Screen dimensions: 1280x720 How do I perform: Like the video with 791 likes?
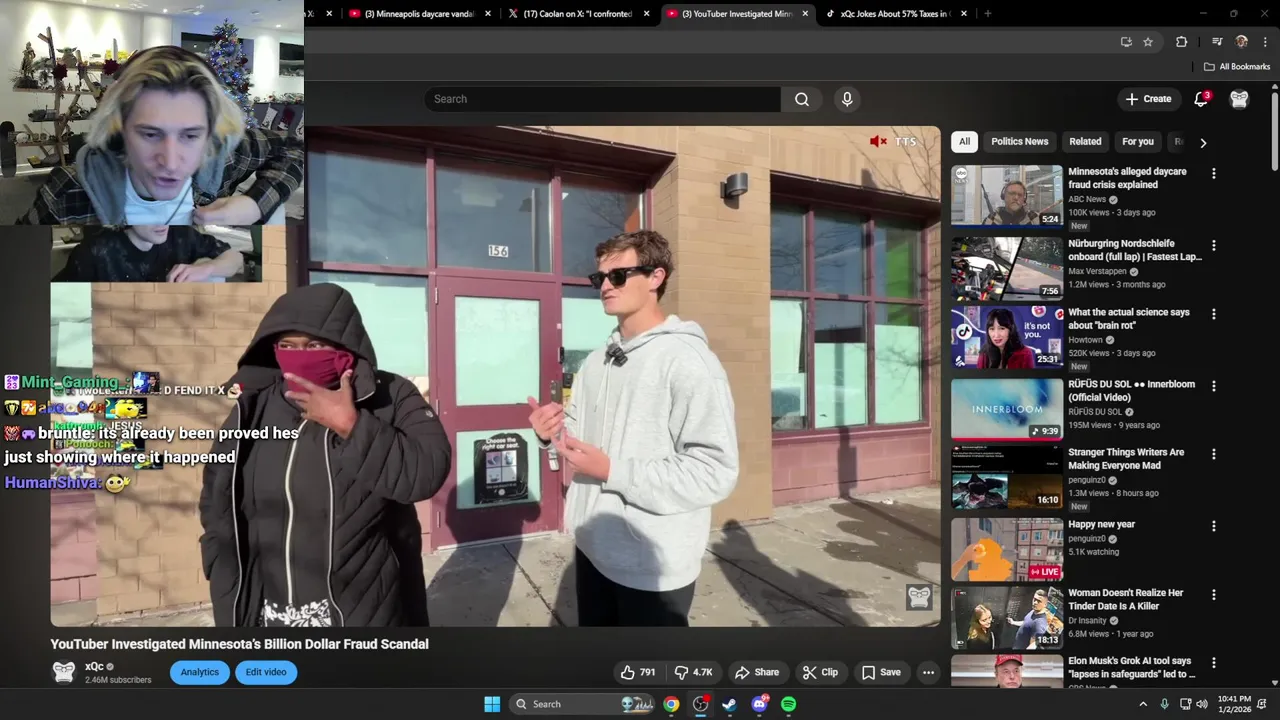[x=638, y=672]
